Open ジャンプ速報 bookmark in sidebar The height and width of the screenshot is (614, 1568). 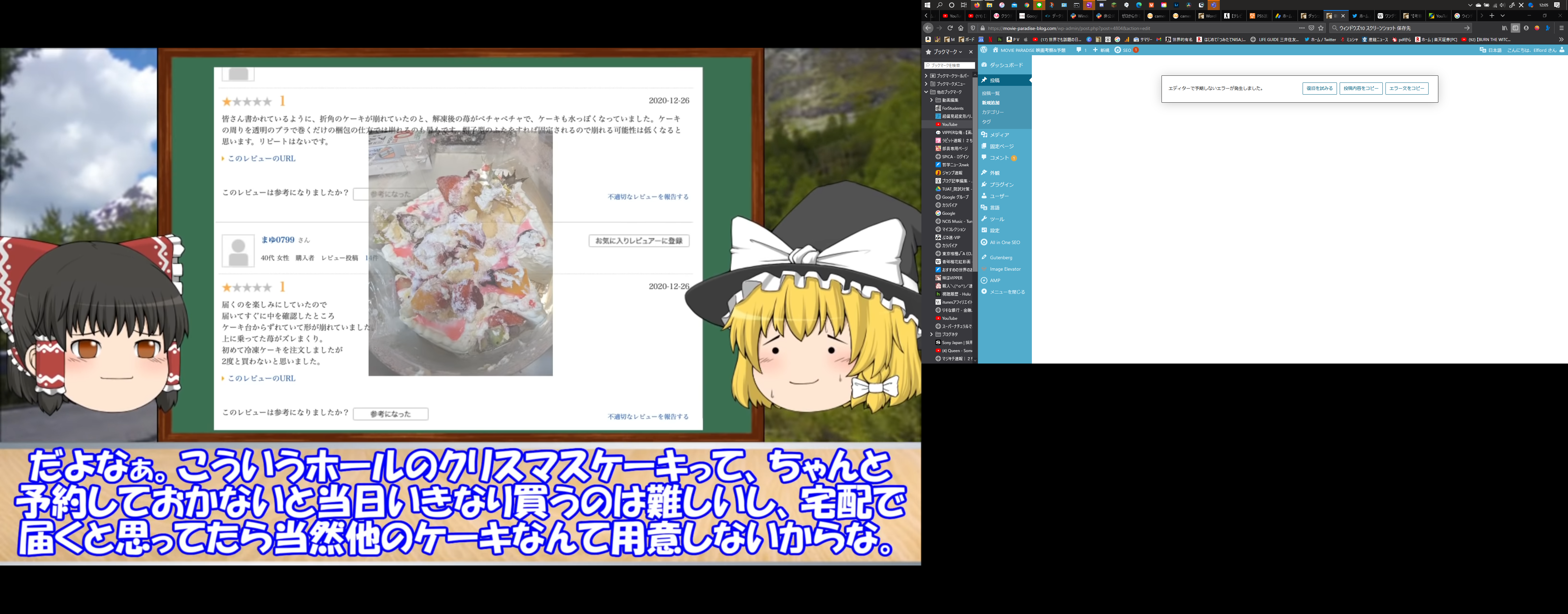tap(950, 173)
